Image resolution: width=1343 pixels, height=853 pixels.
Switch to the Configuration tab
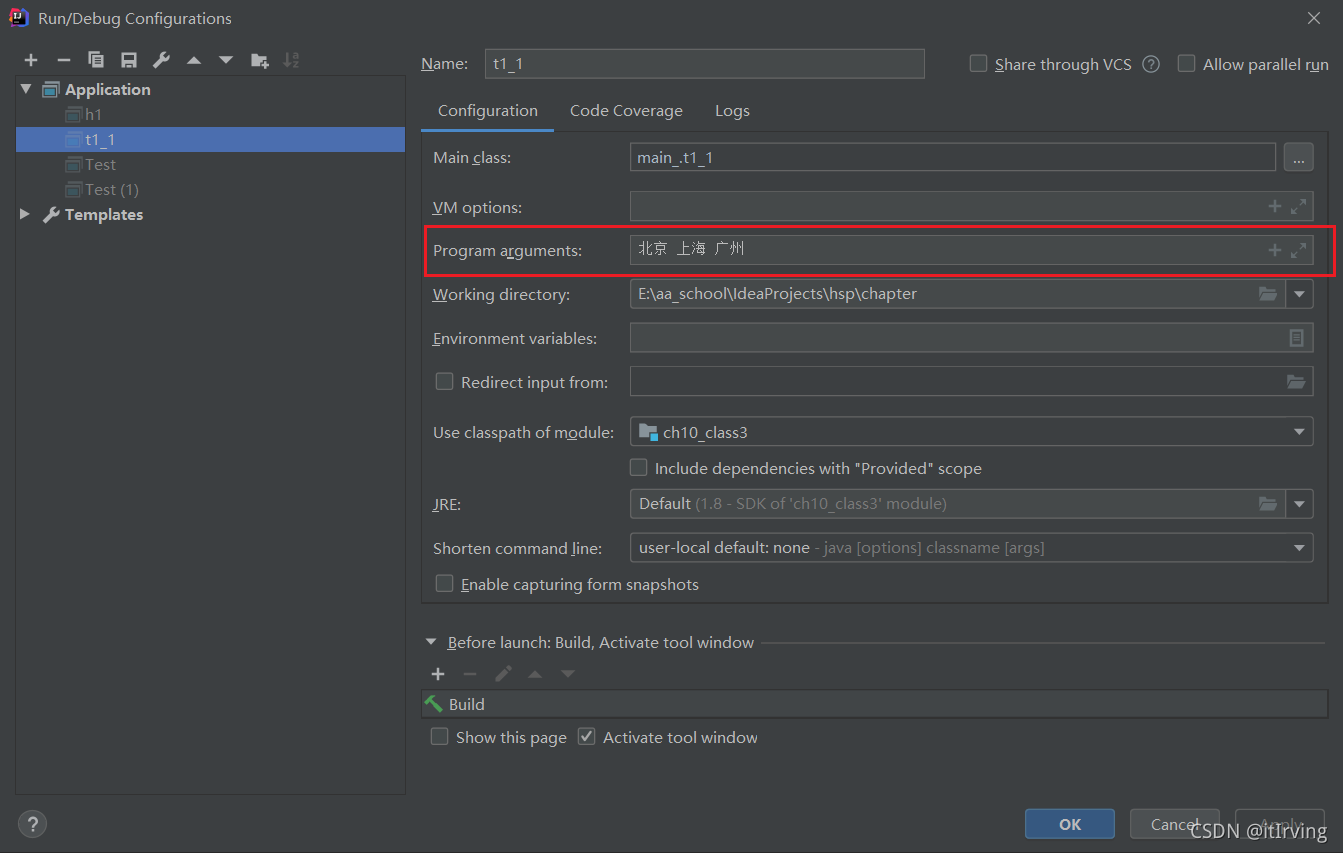(487, 111)
